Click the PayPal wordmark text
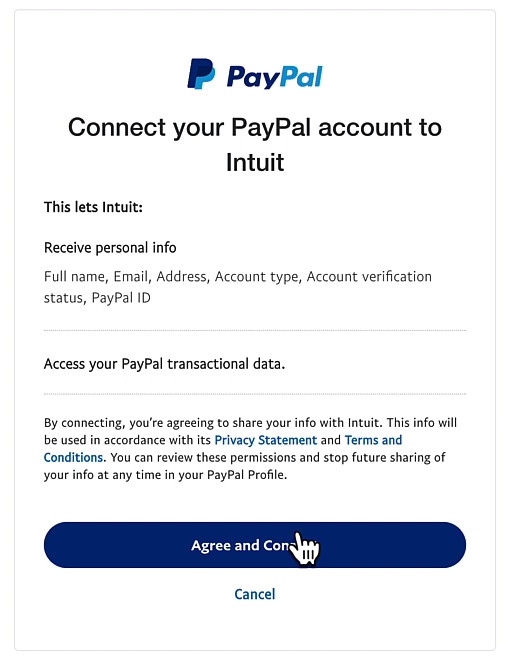510x660 pixels. [274, 77]
